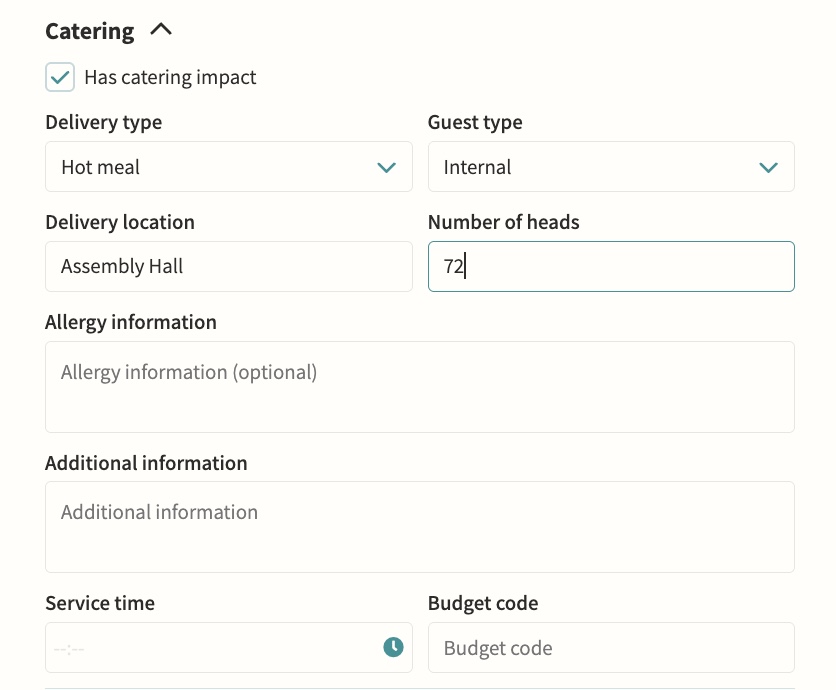Screen dimensions: 836x690
Task: Click the Budget code label
Action: pyautogui.click(x=483, y=603)
